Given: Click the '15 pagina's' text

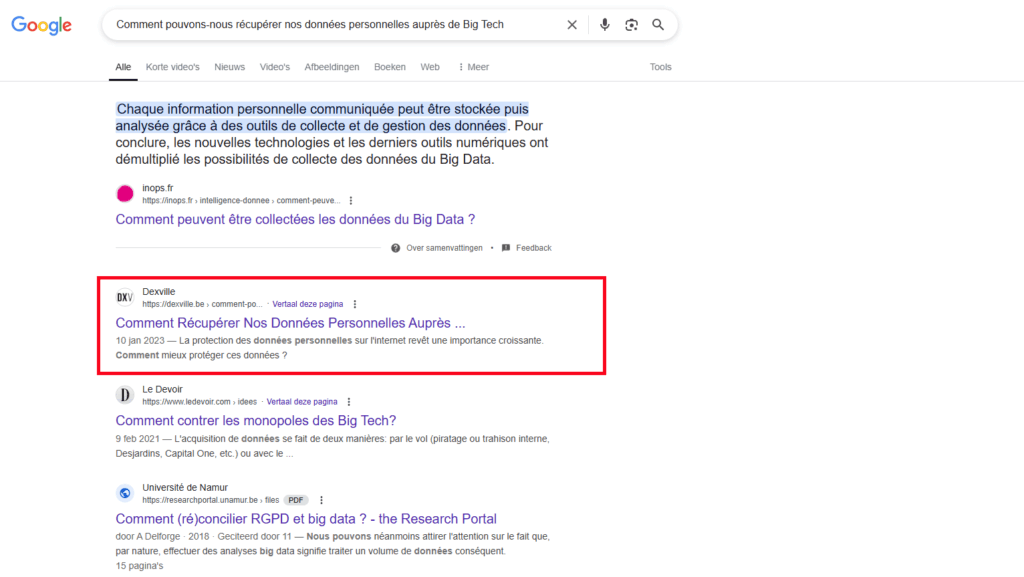Looking at the screenshot, I should click(139, 566).
